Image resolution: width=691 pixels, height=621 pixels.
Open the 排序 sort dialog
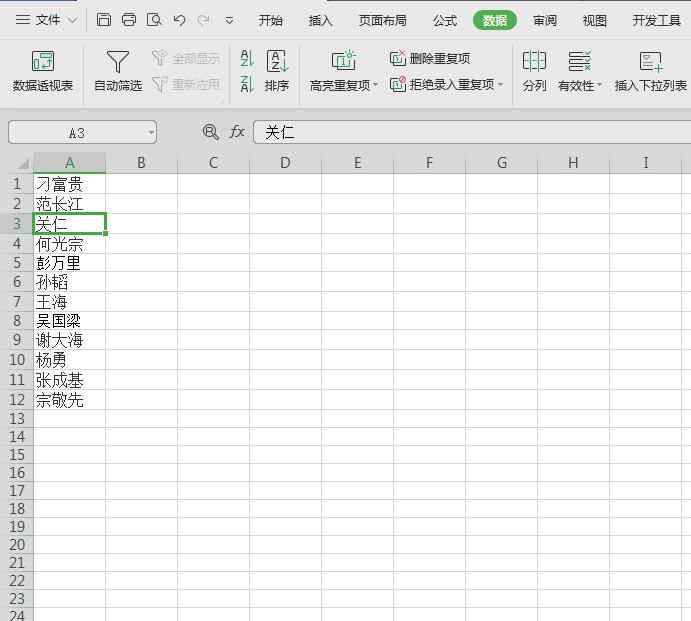tap(277, 71)
